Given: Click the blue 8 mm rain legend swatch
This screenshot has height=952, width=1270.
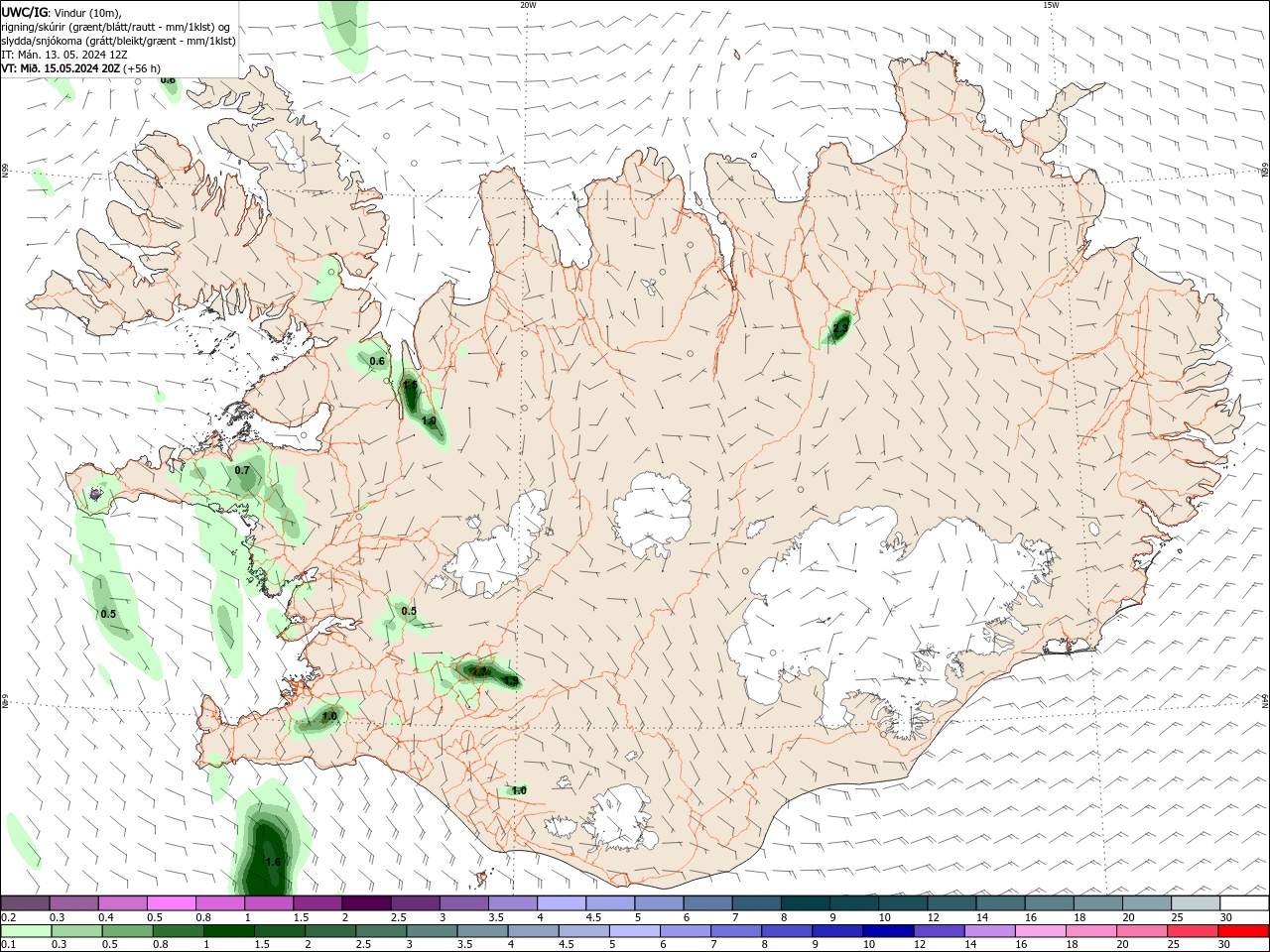Looking at the screenshot, I should coord(786,931).
